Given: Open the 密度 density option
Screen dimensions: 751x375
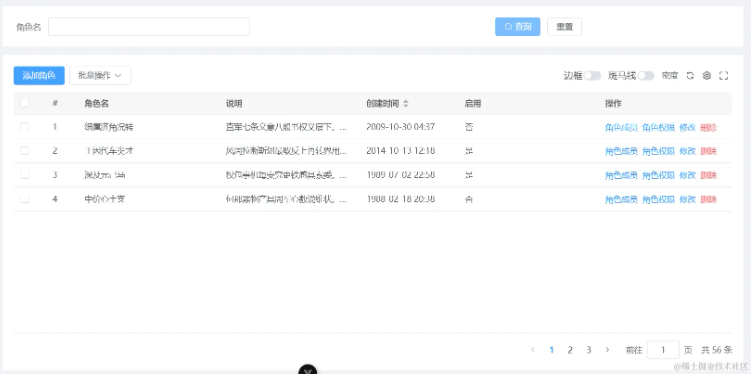Looking at the screenshot, I should pos(670,76).
